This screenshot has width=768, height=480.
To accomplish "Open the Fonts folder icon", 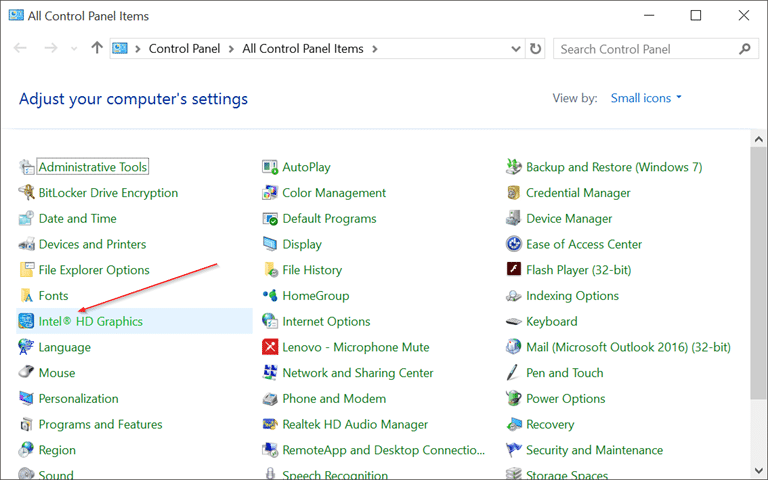I will pos(26,295).
